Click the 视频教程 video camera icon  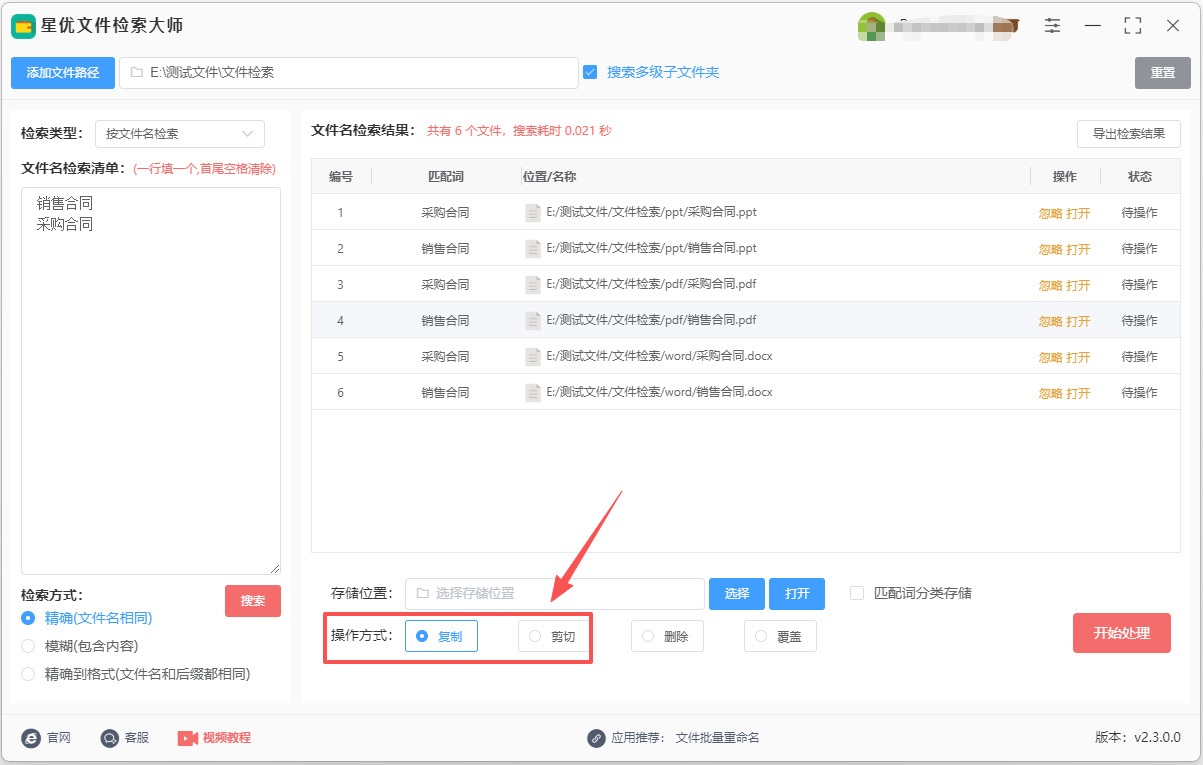188,738
